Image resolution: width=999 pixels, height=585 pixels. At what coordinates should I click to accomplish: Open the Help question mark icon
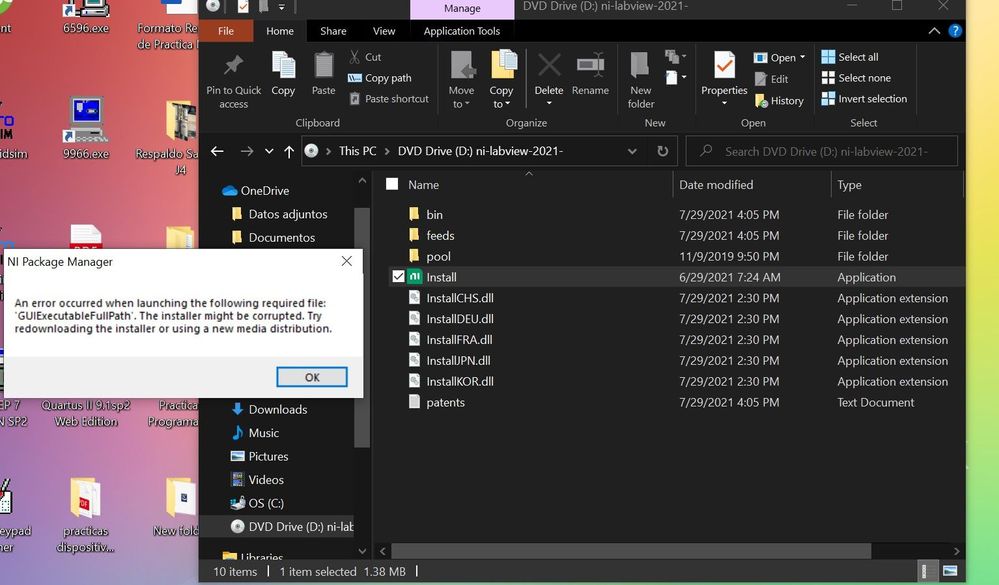pyautogui.click(x=954, y=31)
